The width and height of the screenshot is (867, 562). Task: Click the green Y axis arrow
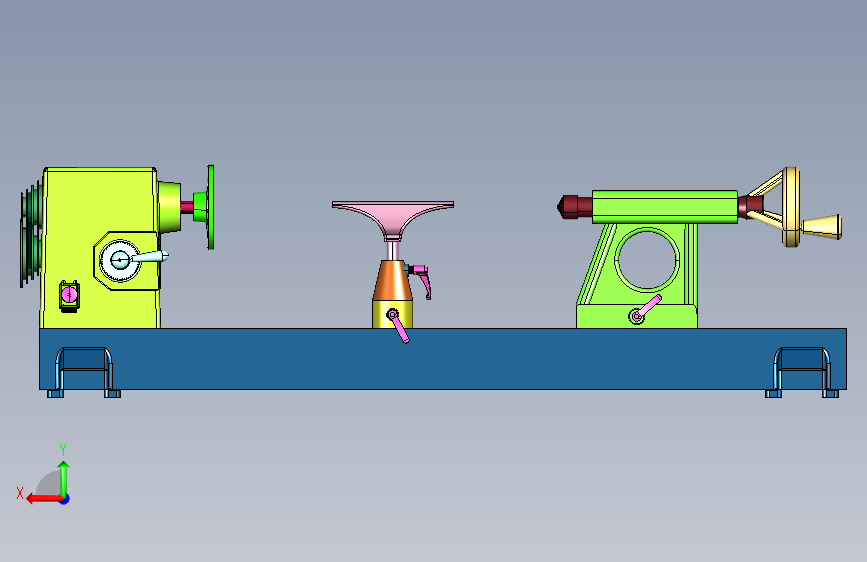64,479
